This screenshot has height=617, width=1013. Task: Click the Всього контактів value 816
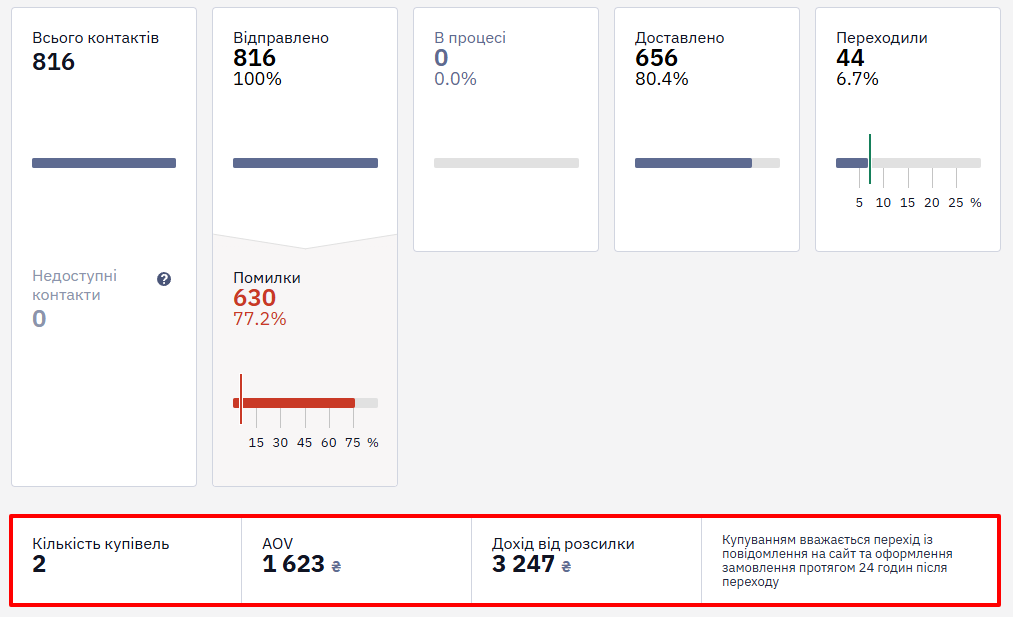[x=54, y=62]
